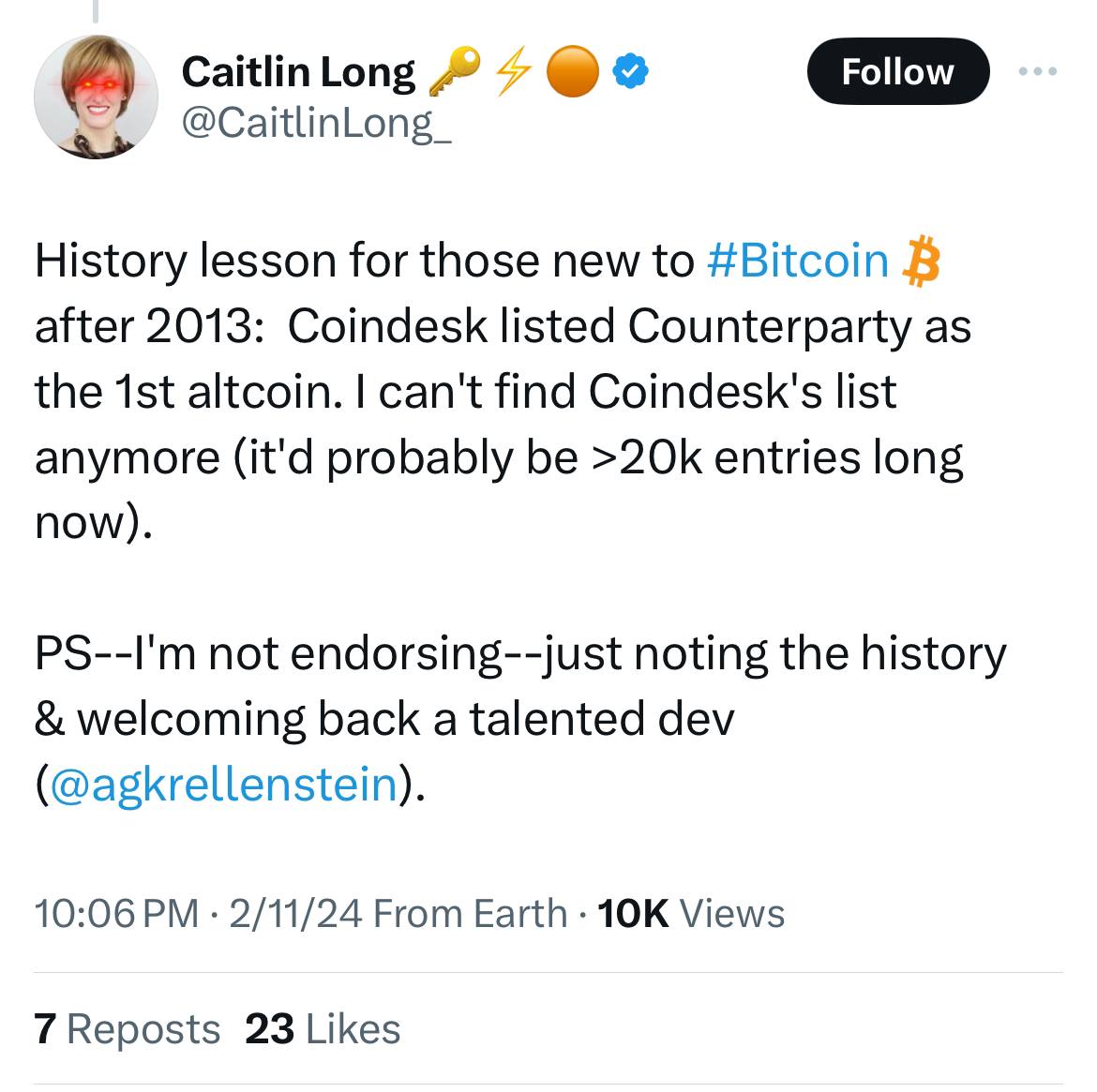
Task: Click the thread connector line above avatar
Action: coord(96,10)
